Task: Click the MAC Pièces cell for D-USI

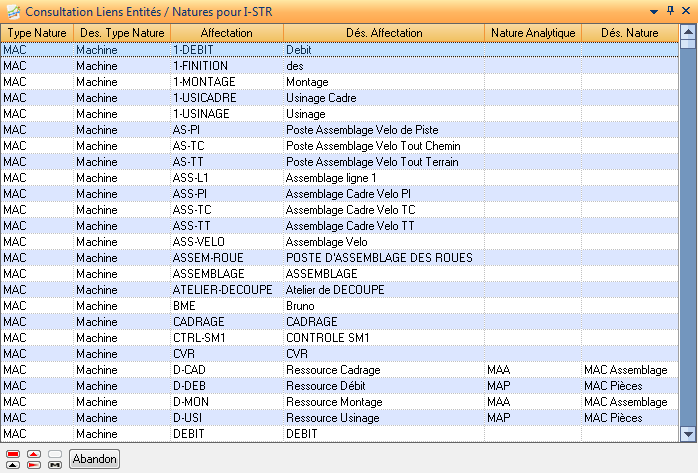Action: tap(613, 418)
